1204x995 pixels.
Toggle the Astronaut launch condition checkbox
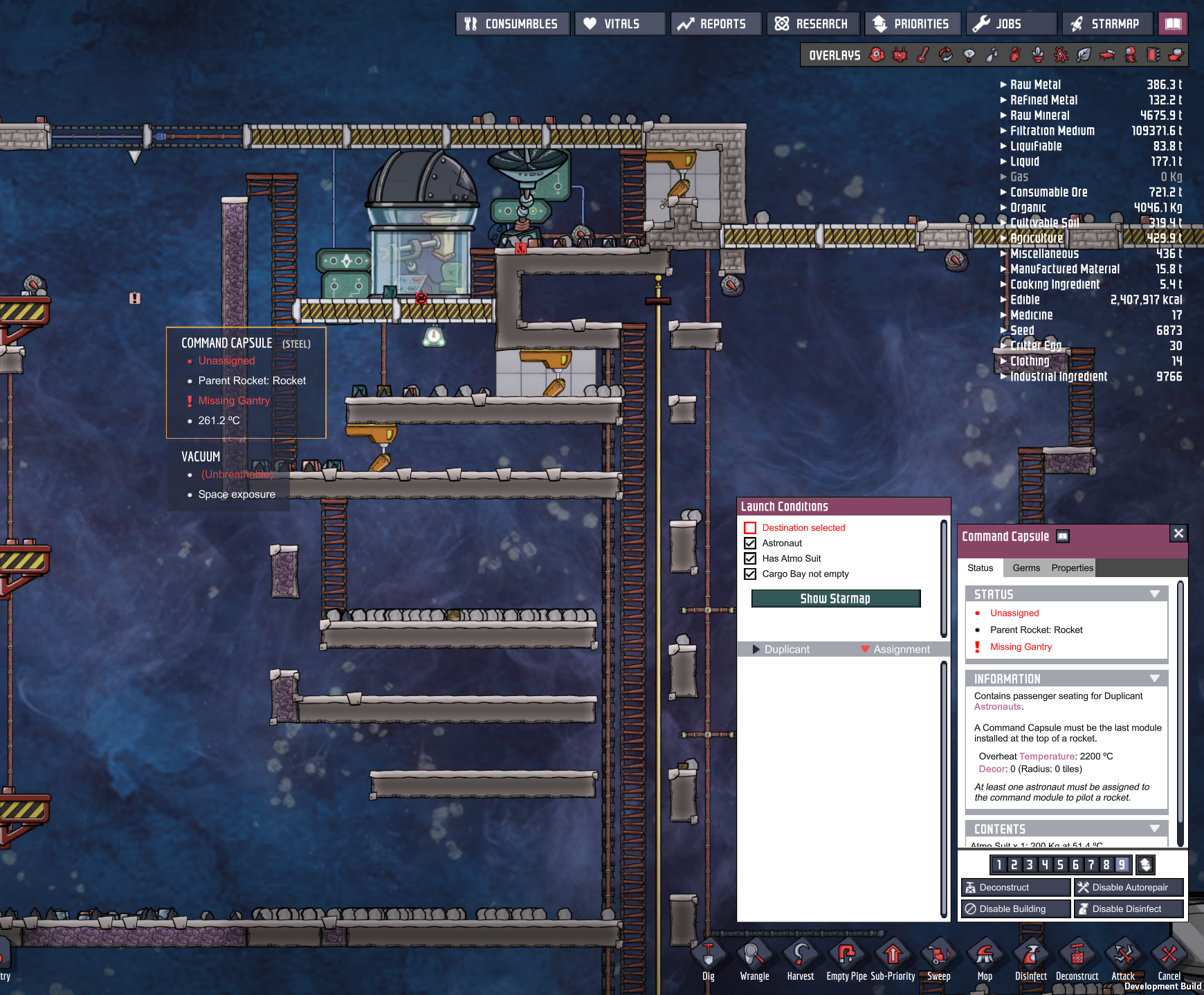click(x=750, y=543)
